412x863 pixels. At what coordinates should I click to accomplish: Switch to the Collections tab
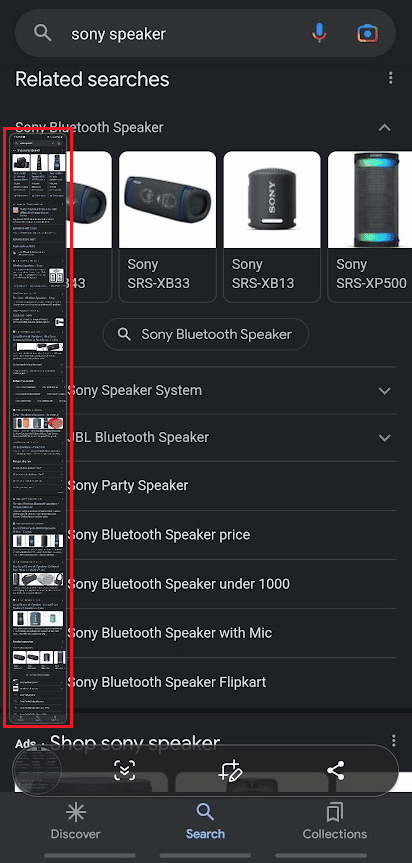(x=334, y=821)
